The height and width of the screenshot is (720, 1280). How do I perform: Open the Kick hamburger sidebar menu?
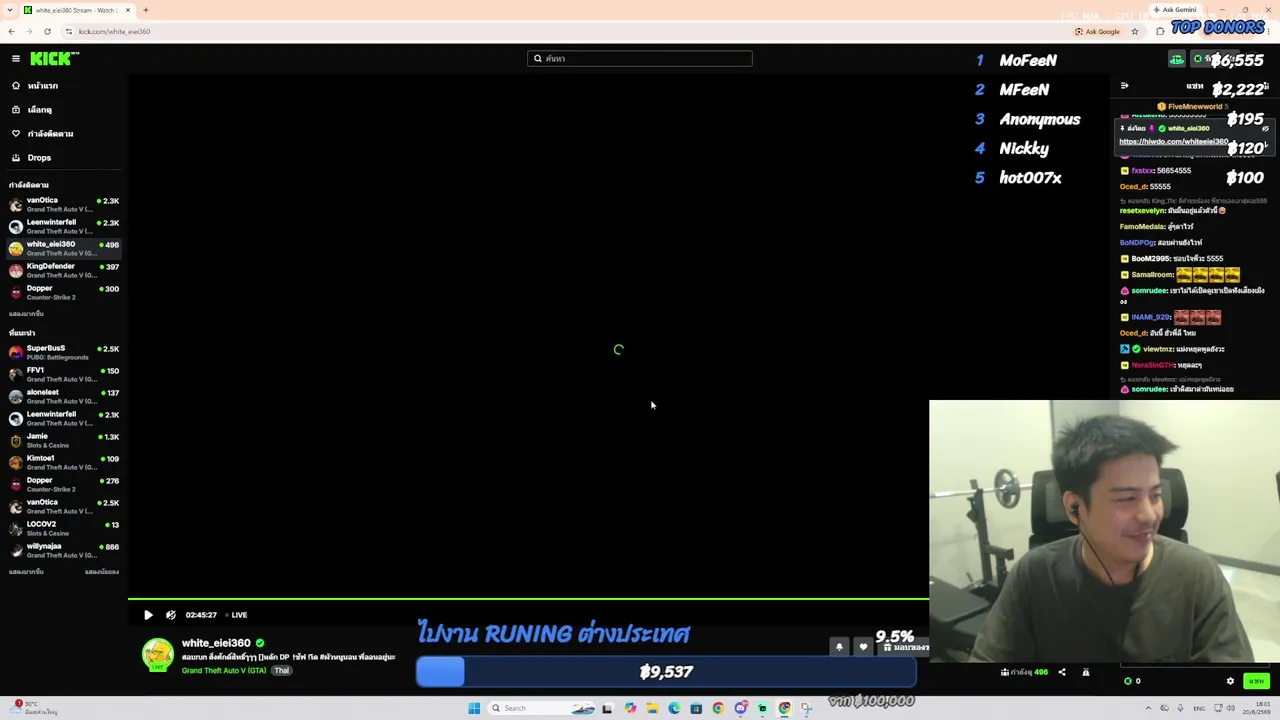coord(16,59)
